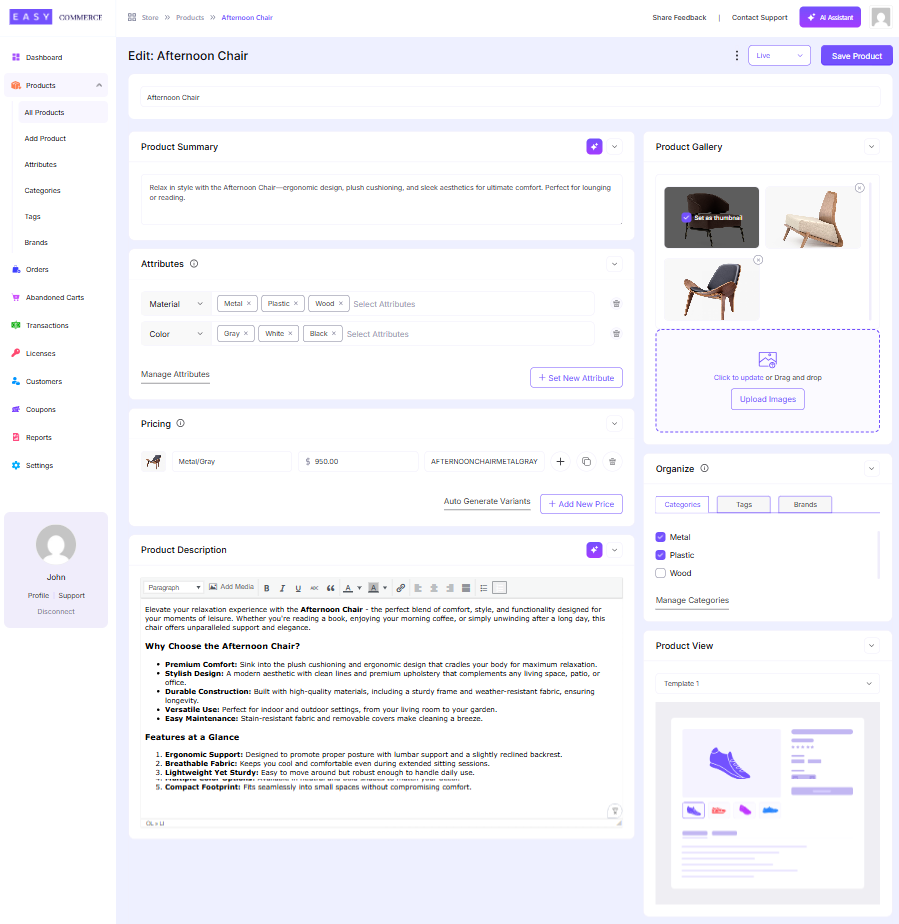Show Organize info tooltip icon
Viewport: 899px width, 924px height.
[704, 468]
